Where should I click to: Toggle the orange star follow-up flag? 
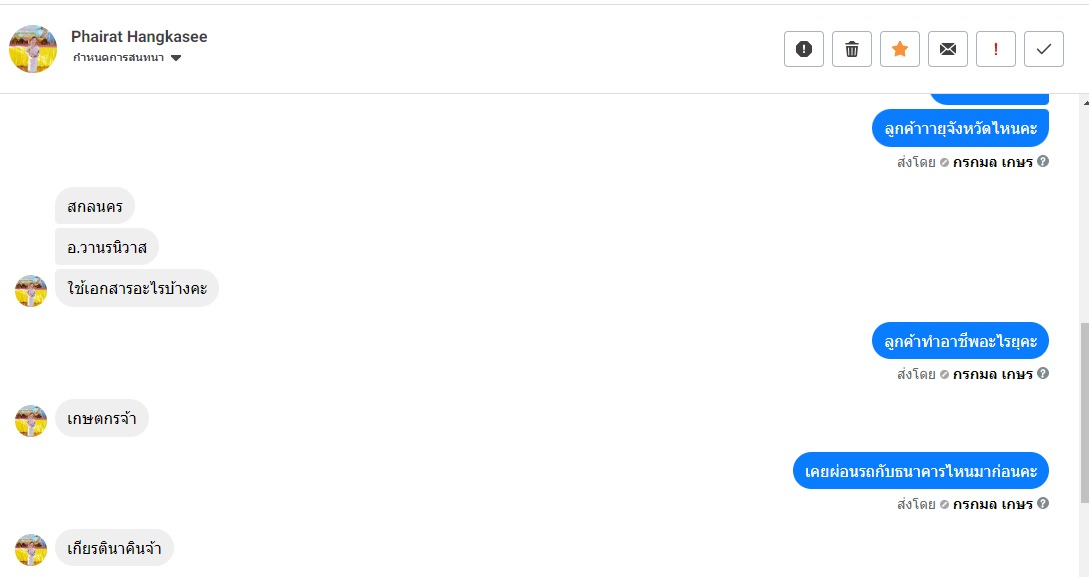(900, 49)
